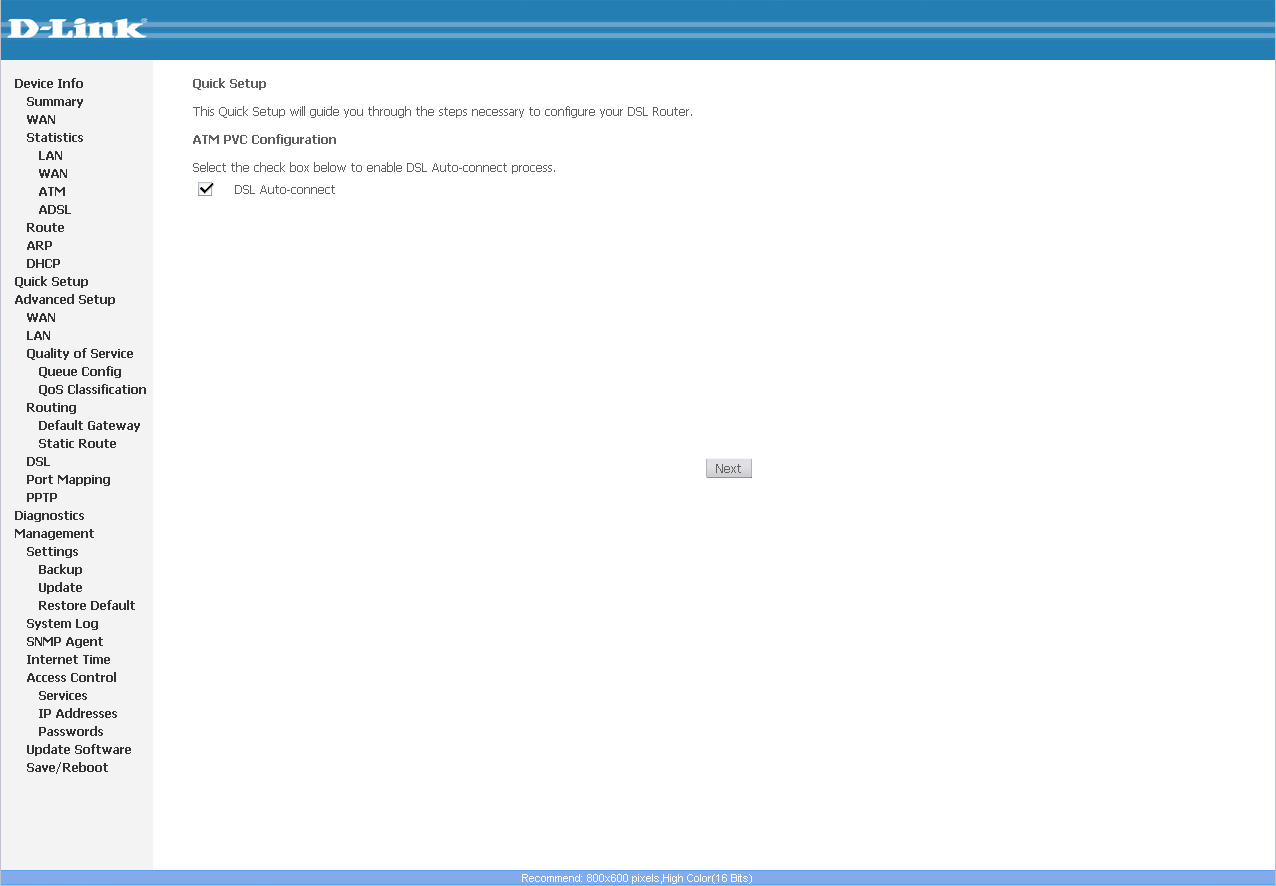Open the Queue Config page
The height and width of the screenshot is (886, 1276).
coord(80,372)
